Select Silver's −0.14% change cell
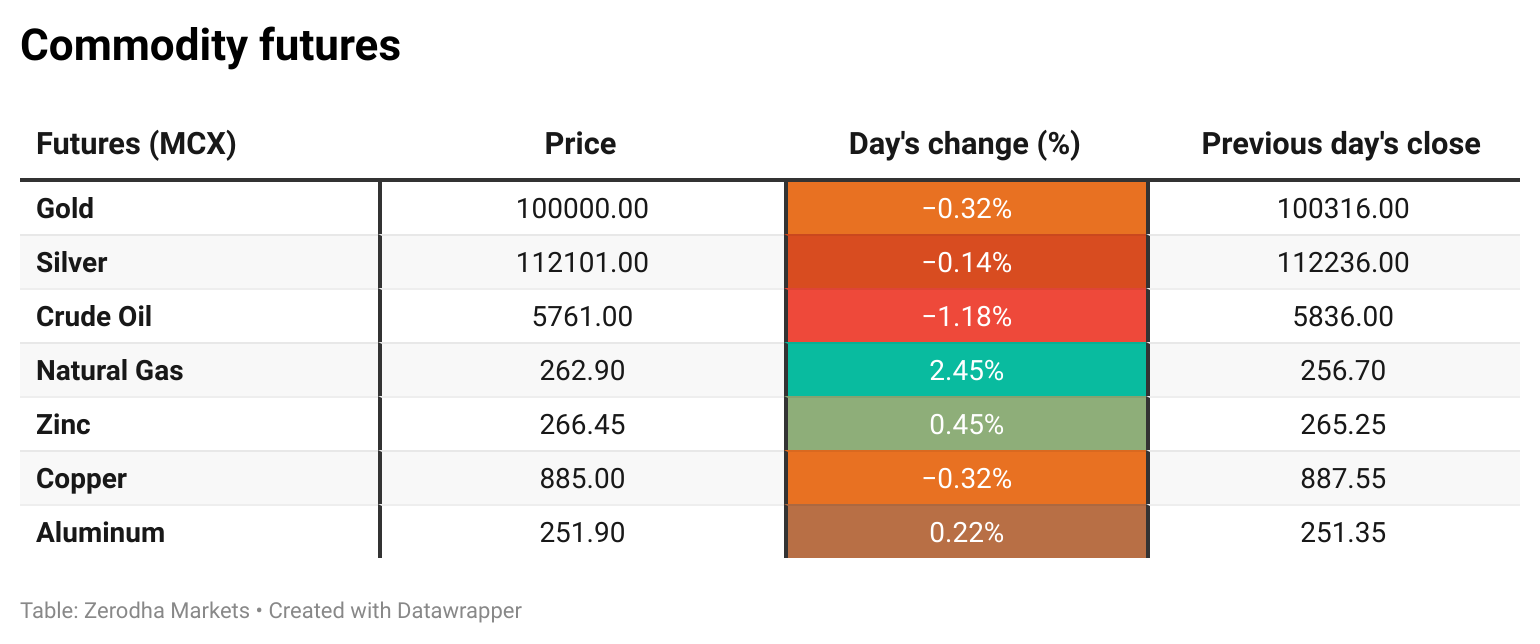Viewport: 1540px width, 644px height. point(966,262)
